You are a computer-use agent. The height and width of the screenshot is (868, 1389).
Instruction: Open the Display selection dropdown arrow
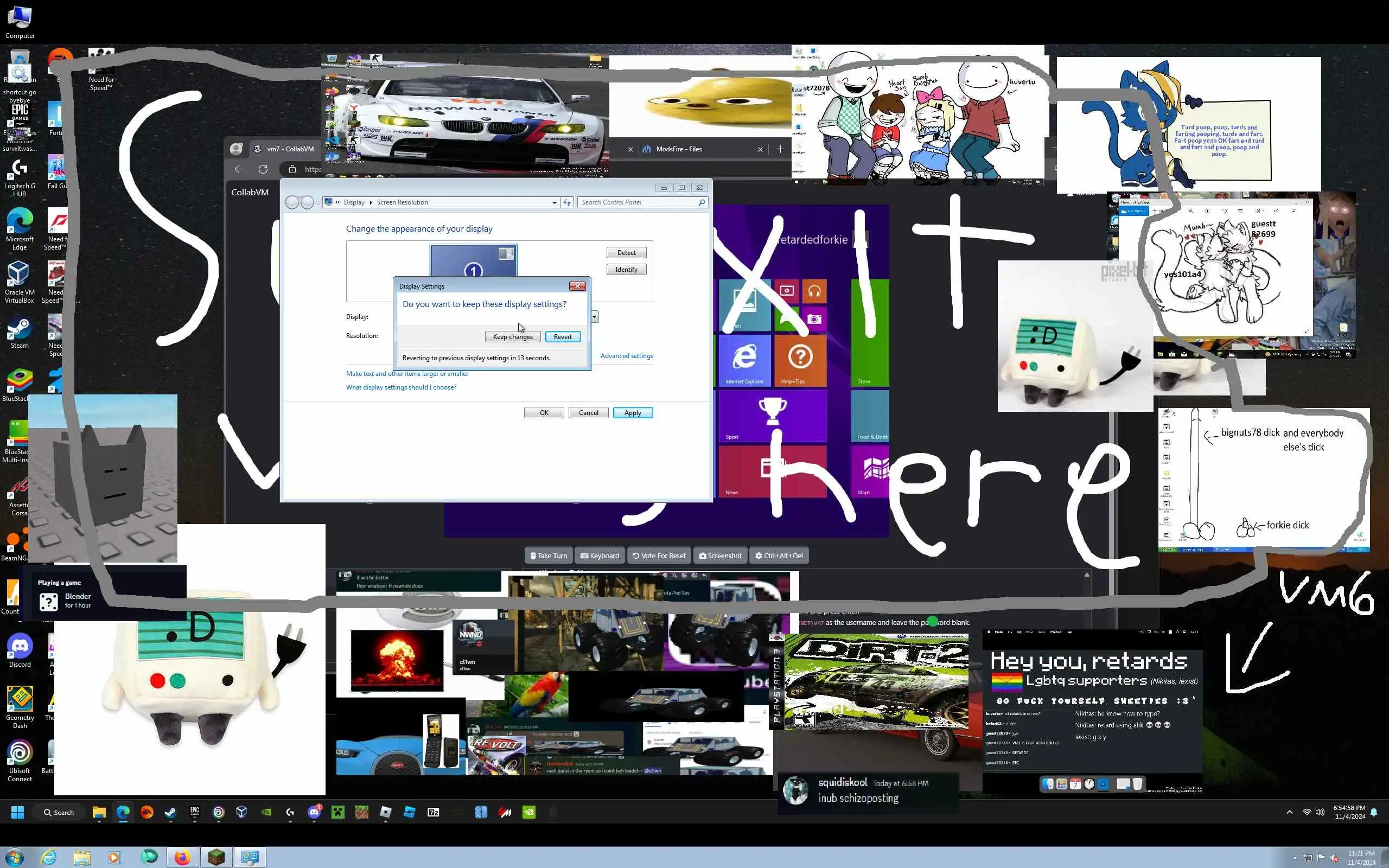click(x=595, y=316)
